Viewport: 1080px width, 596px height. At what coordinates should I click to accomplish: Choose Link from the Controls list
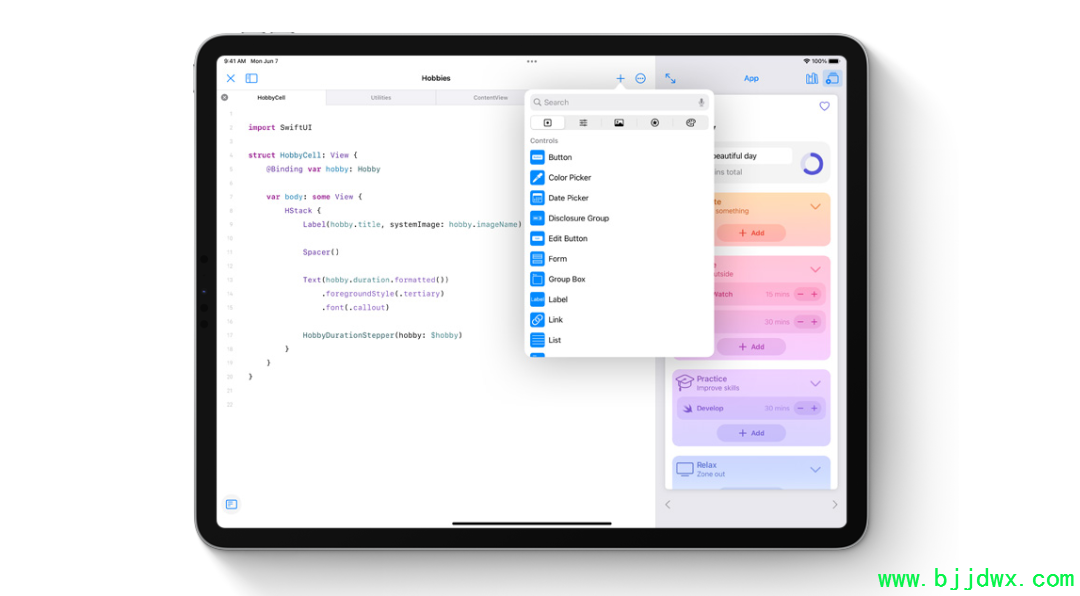pyautogui.click(x=619, y=320)
